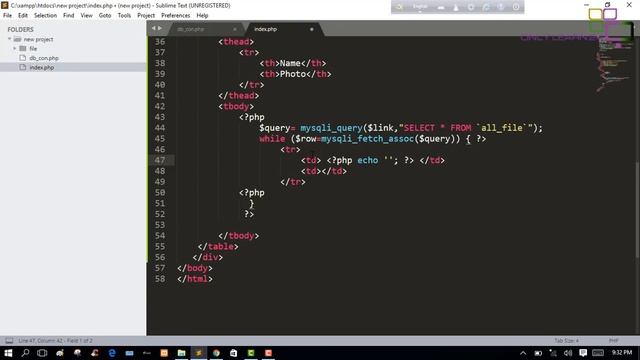Click the battery tray icon
The height and width of the screenshot is (360, 640).
pyautogui.click(x=538, y=353)
